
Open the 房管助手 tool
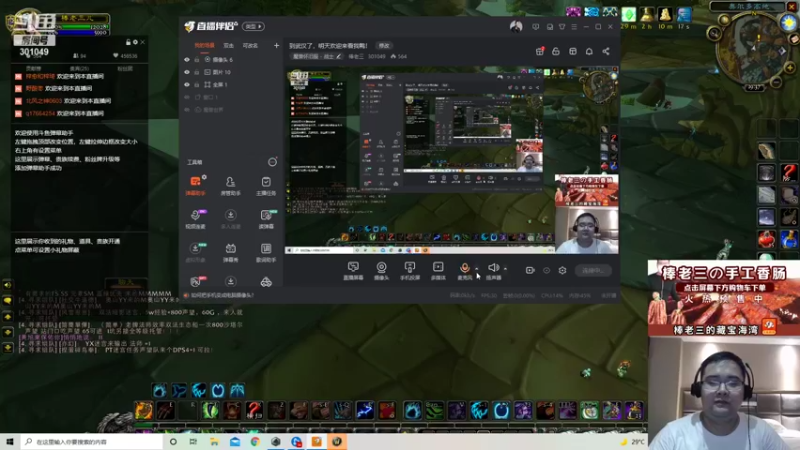click(x=230, y=186)
